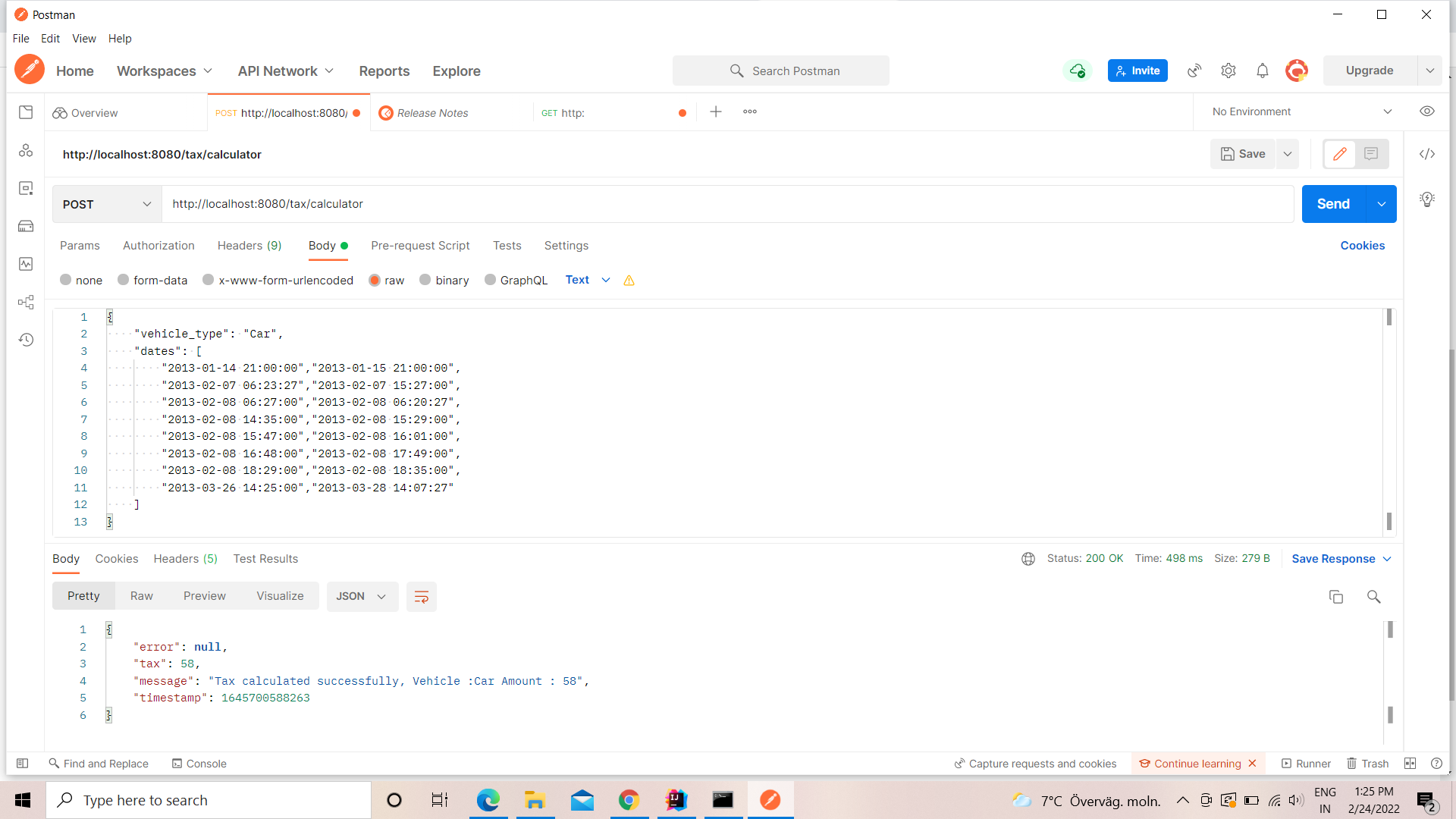Screen dimensions: 1456x819
Task: Select the form-data body option
Action: coord(124,280)
